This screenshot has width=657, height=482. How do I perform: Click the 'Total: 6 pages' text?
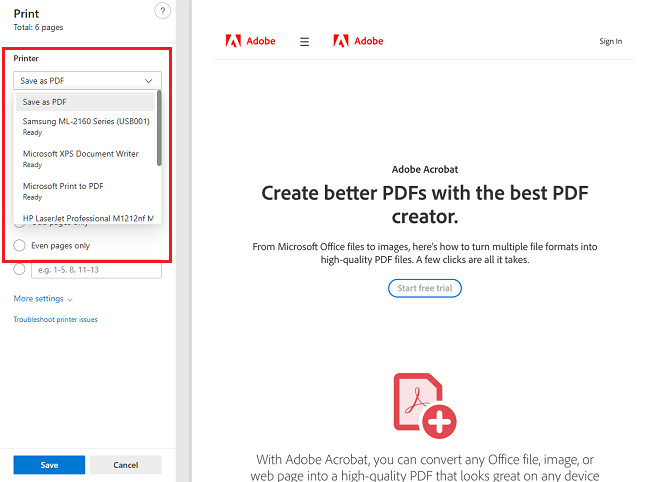(38, 27)
